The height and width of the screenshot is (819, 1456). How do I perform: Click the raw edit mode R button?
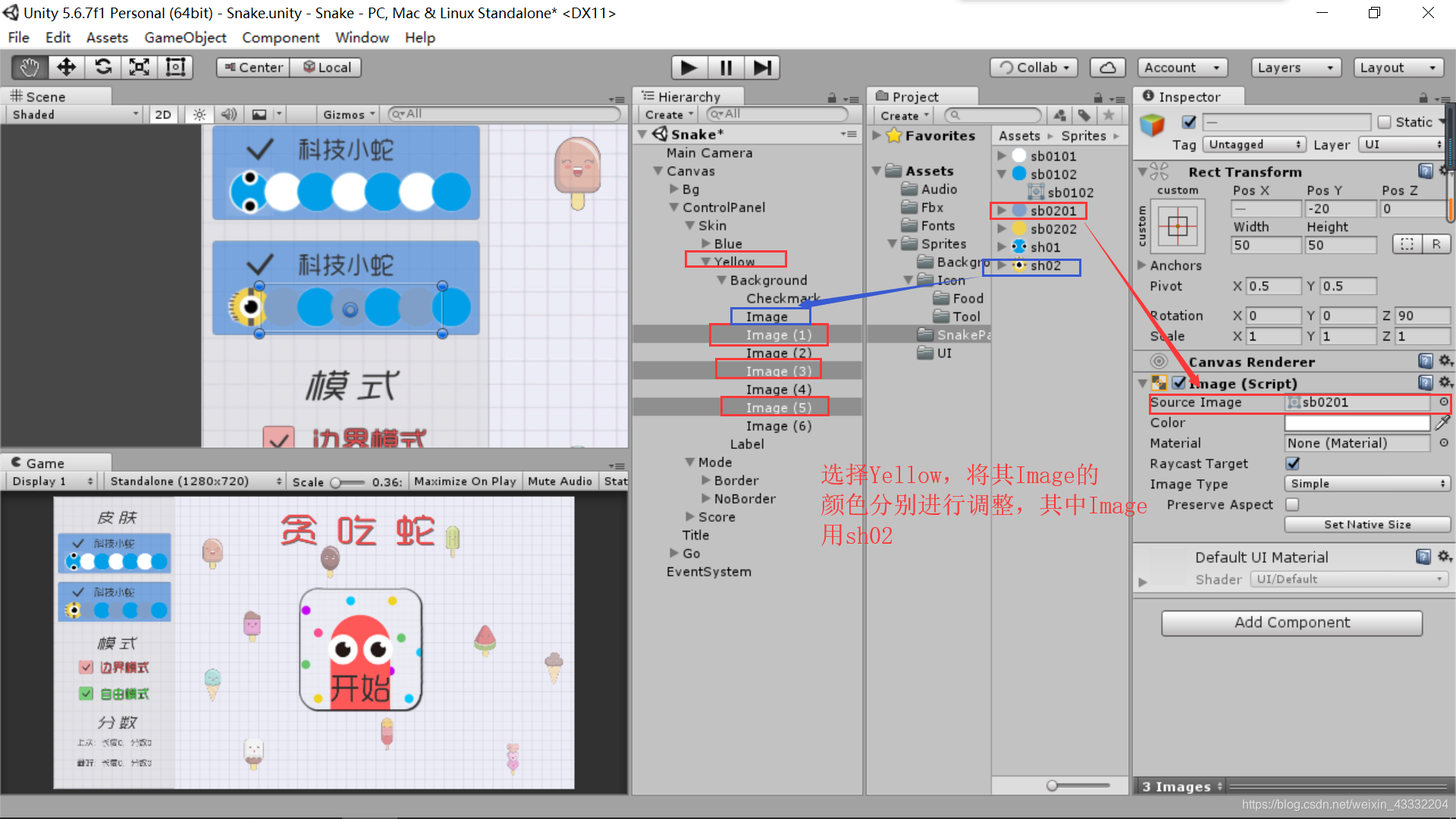pos(1436,244)
